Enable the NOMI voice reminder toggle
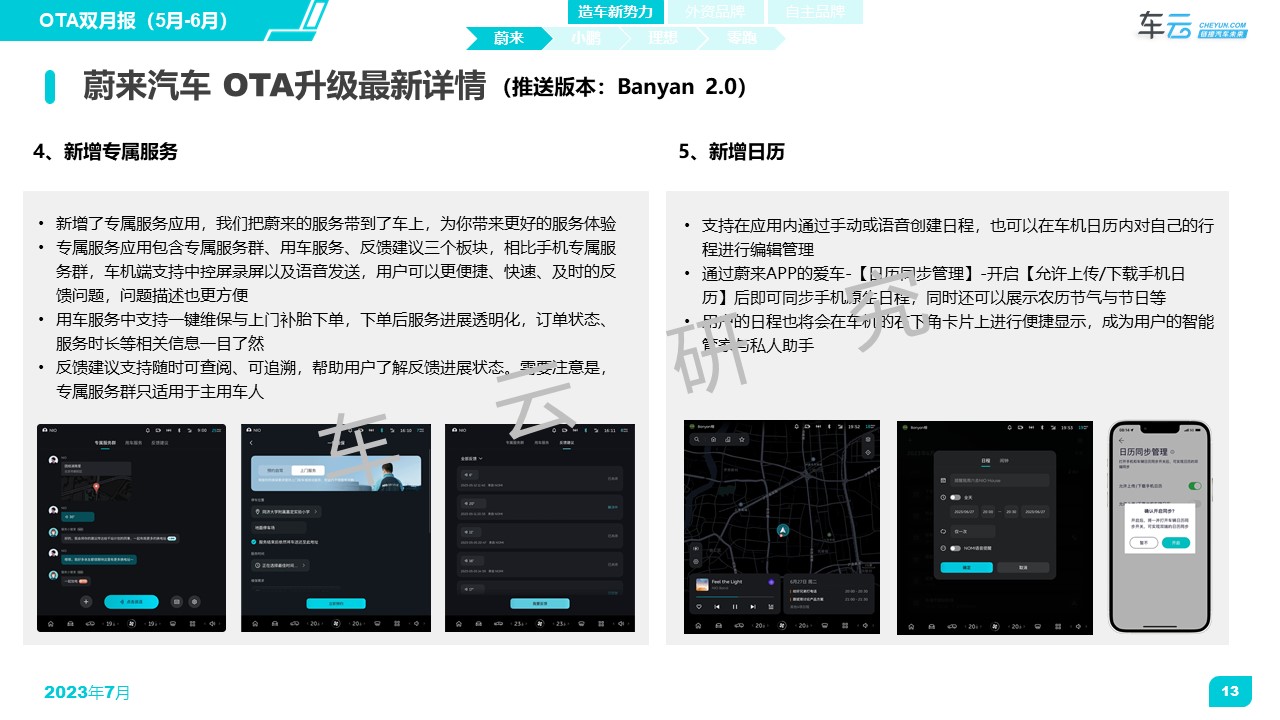The height and width of the screenshot is (720, 1280). 955,548
